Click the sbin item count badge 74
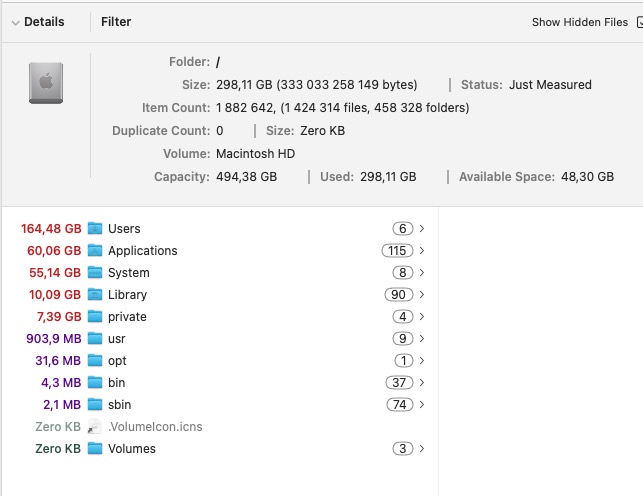The image size is (643, 496). [399, 405]
